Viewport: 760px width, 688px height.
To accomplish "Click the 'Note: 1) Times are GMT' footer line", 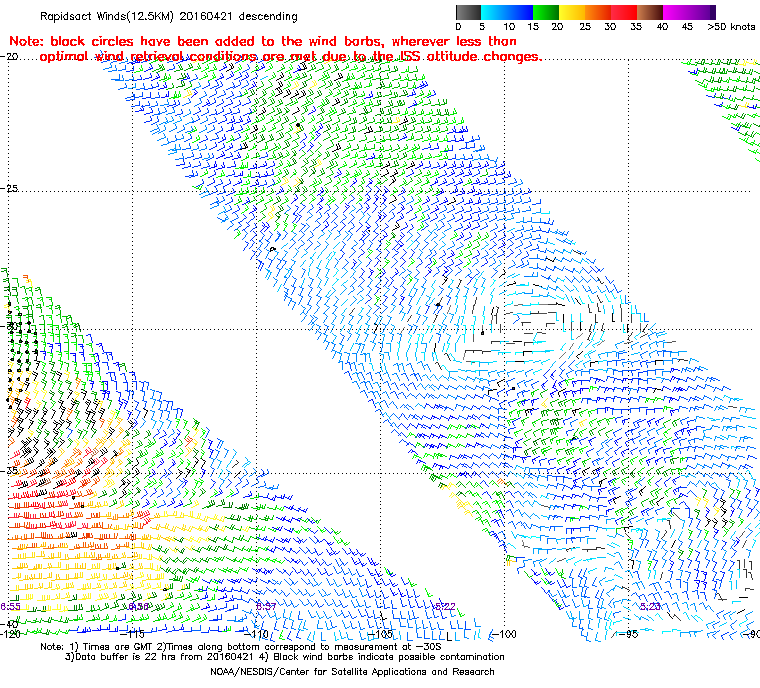I will [241, 646].
